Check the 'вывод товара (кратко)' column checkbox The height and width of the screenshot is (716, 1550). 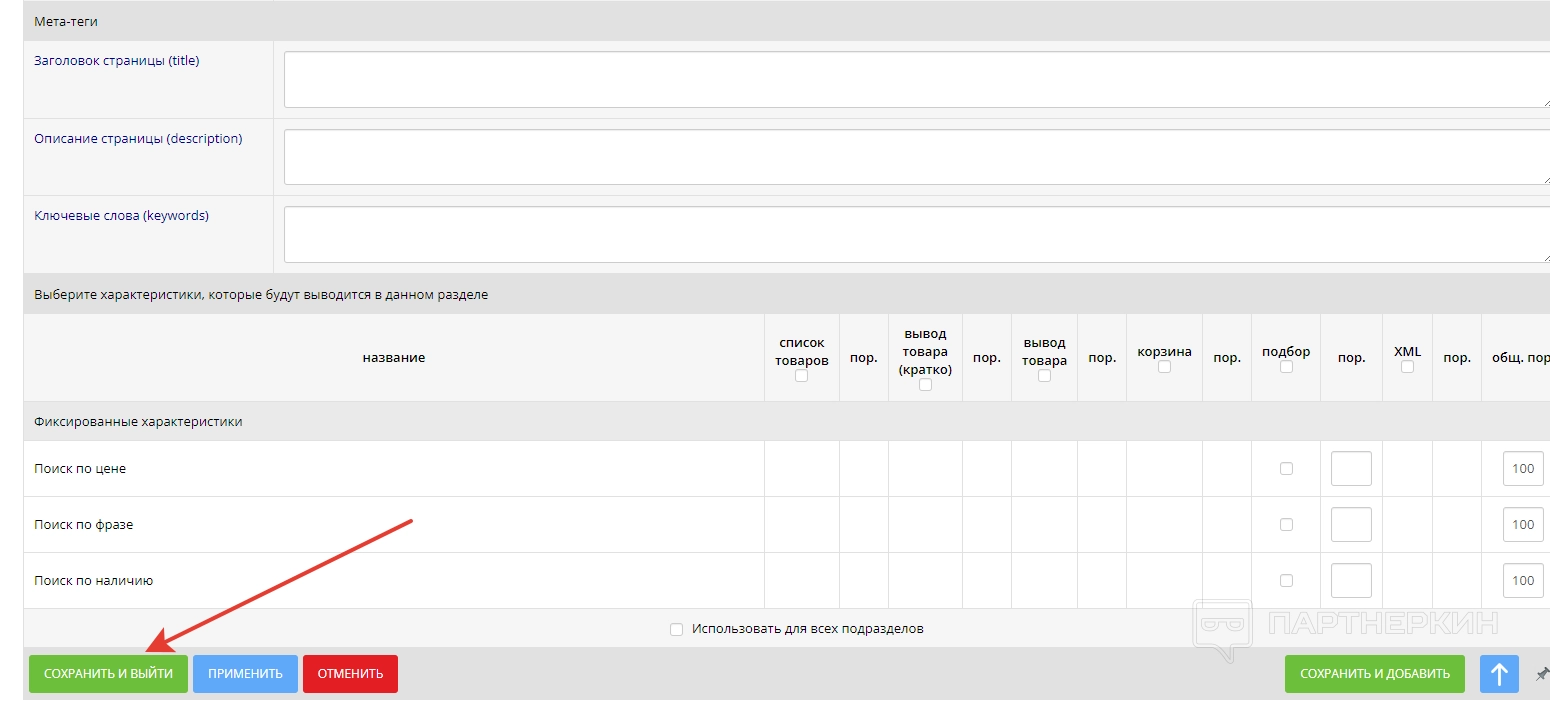[x=925, y=384]
